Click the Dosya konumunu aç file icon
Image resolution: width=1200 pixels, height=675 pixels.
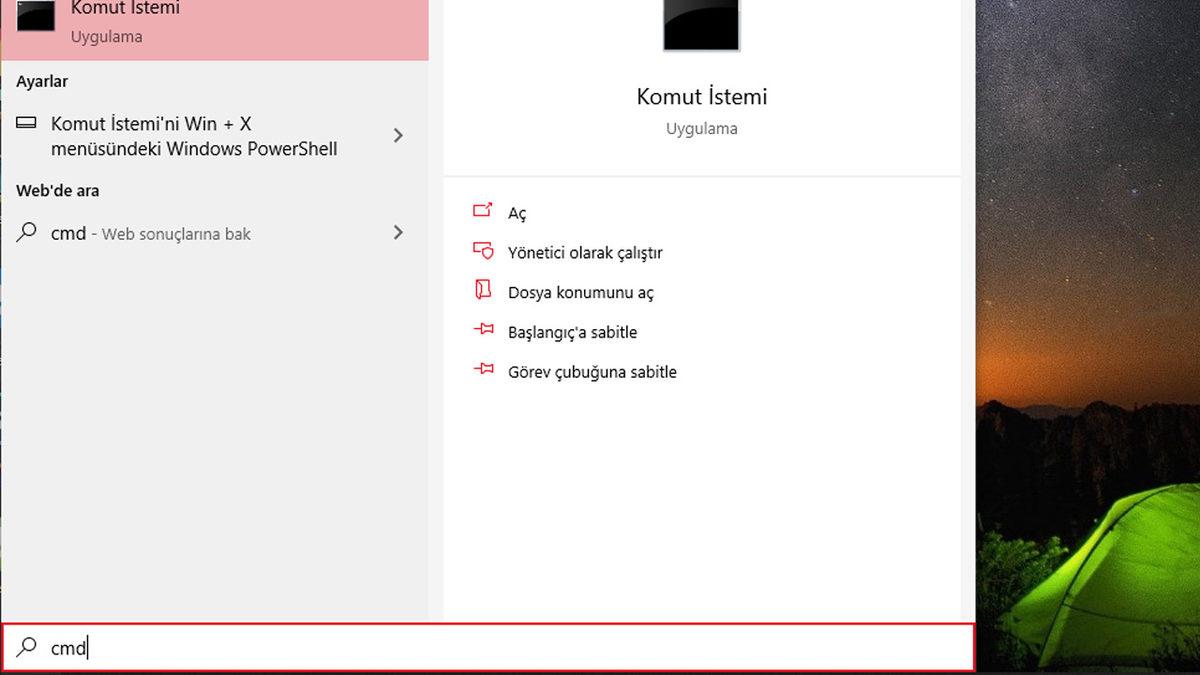(483, 291)
